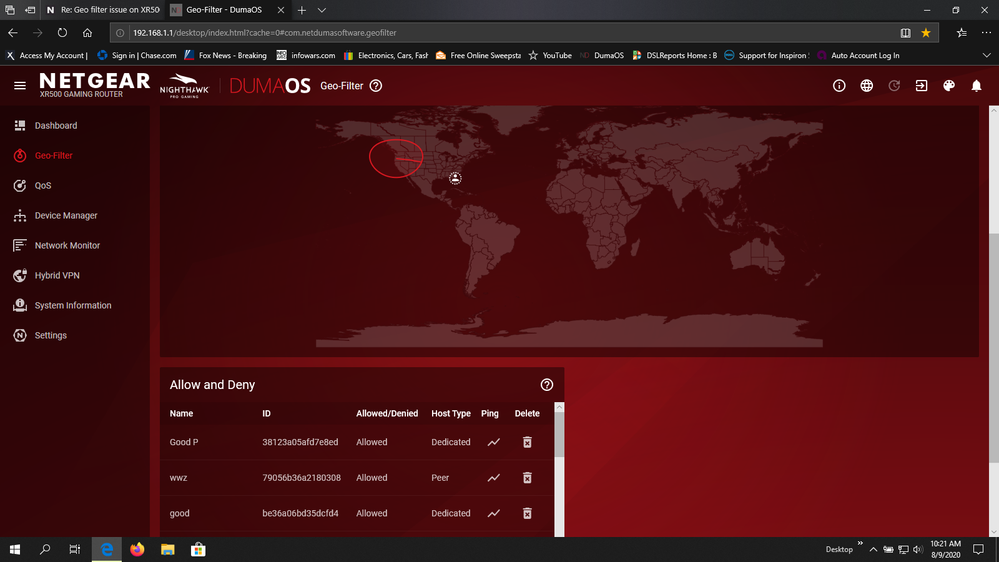Click the logout icon in header
The width and height of the screenshot is (999, 562).
[x=921, y=85]
